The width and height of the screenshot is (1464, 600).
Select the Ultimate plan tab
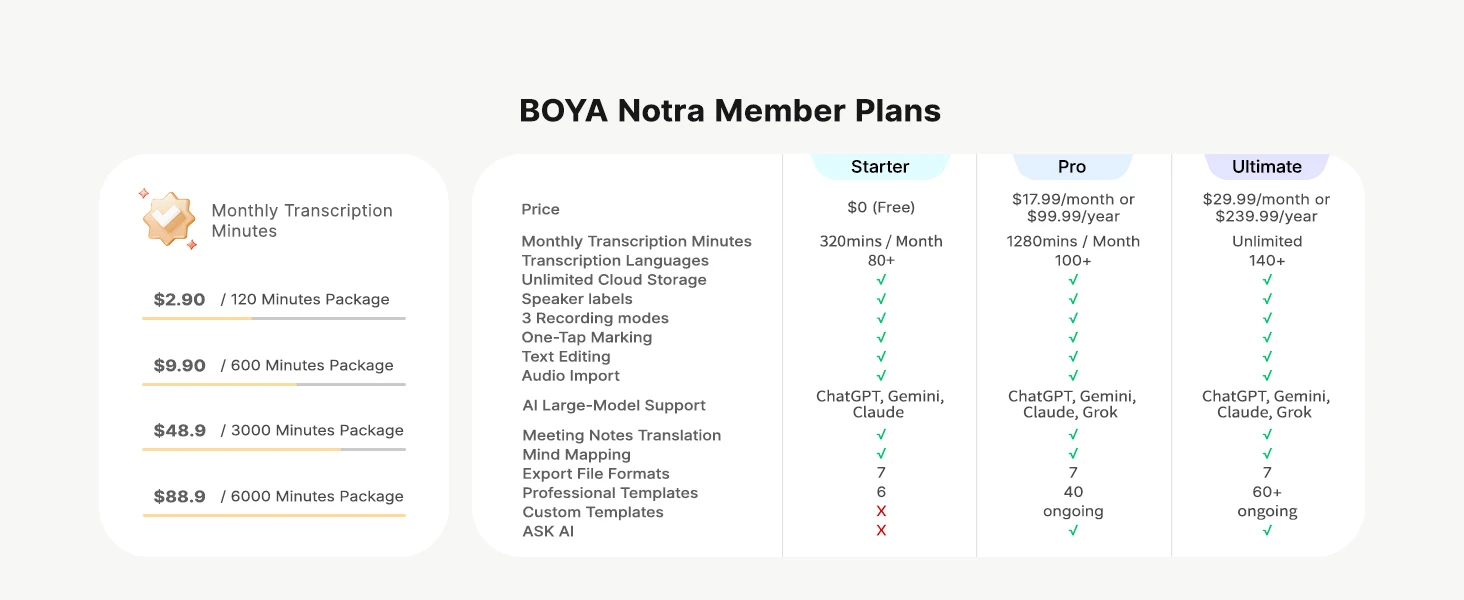(1267, 166)
